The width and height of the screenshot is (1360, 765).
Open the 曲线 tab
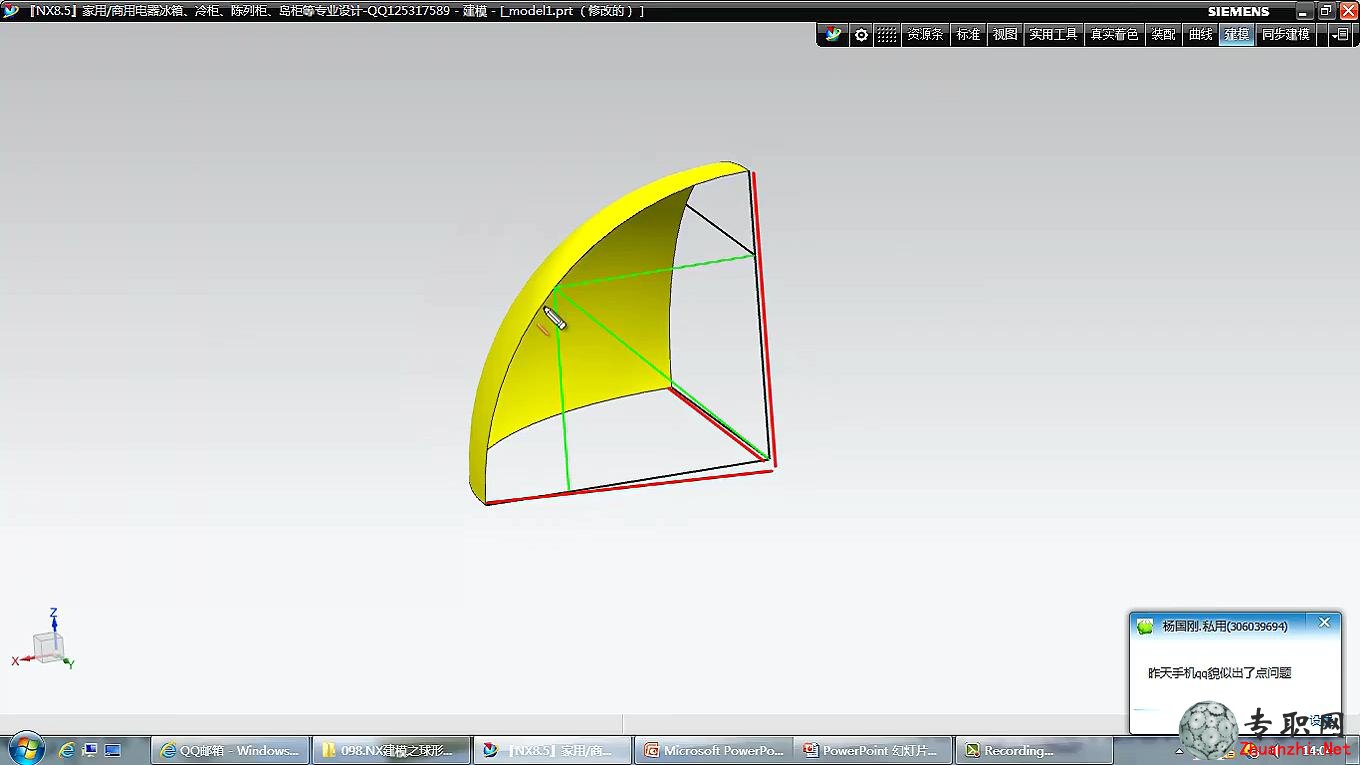[x=1201, y=35]
